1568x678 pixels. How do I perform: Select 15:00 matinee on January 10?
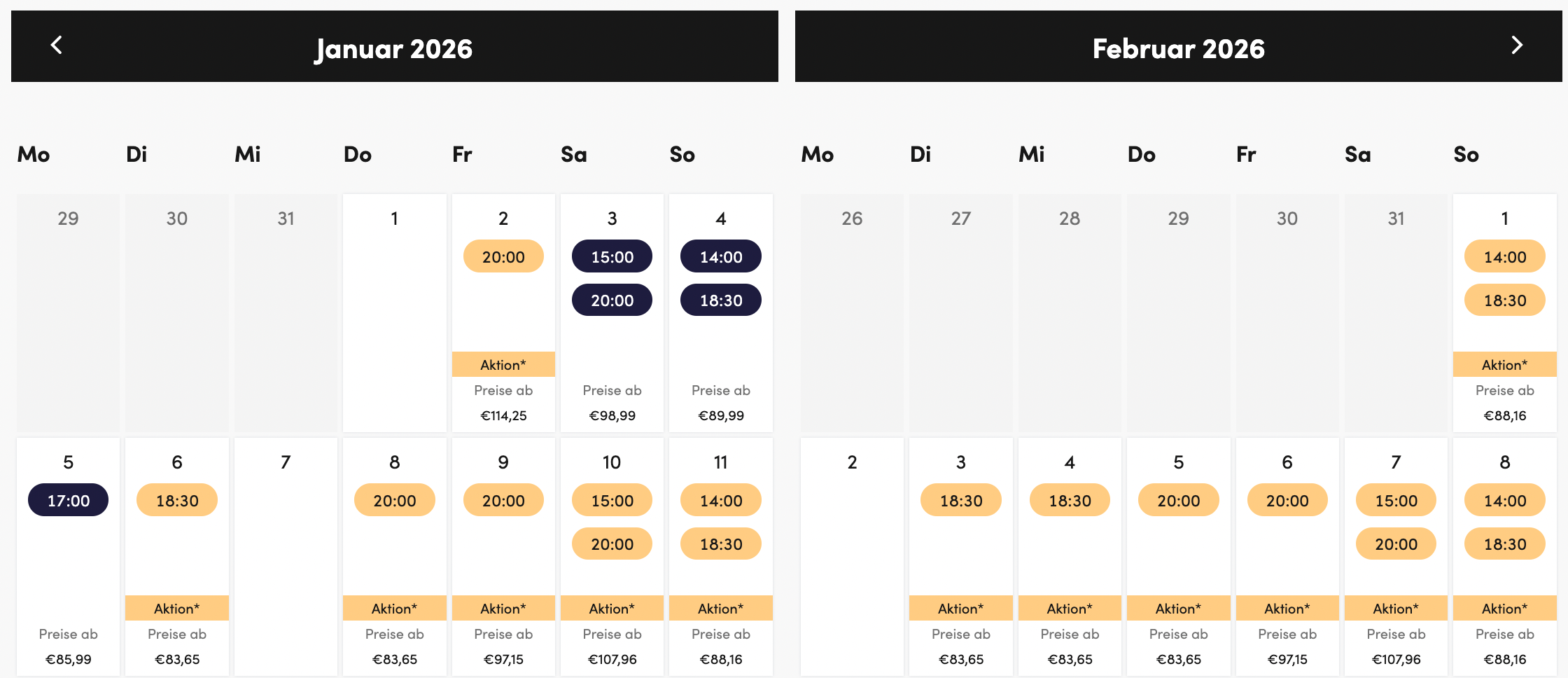612,501
